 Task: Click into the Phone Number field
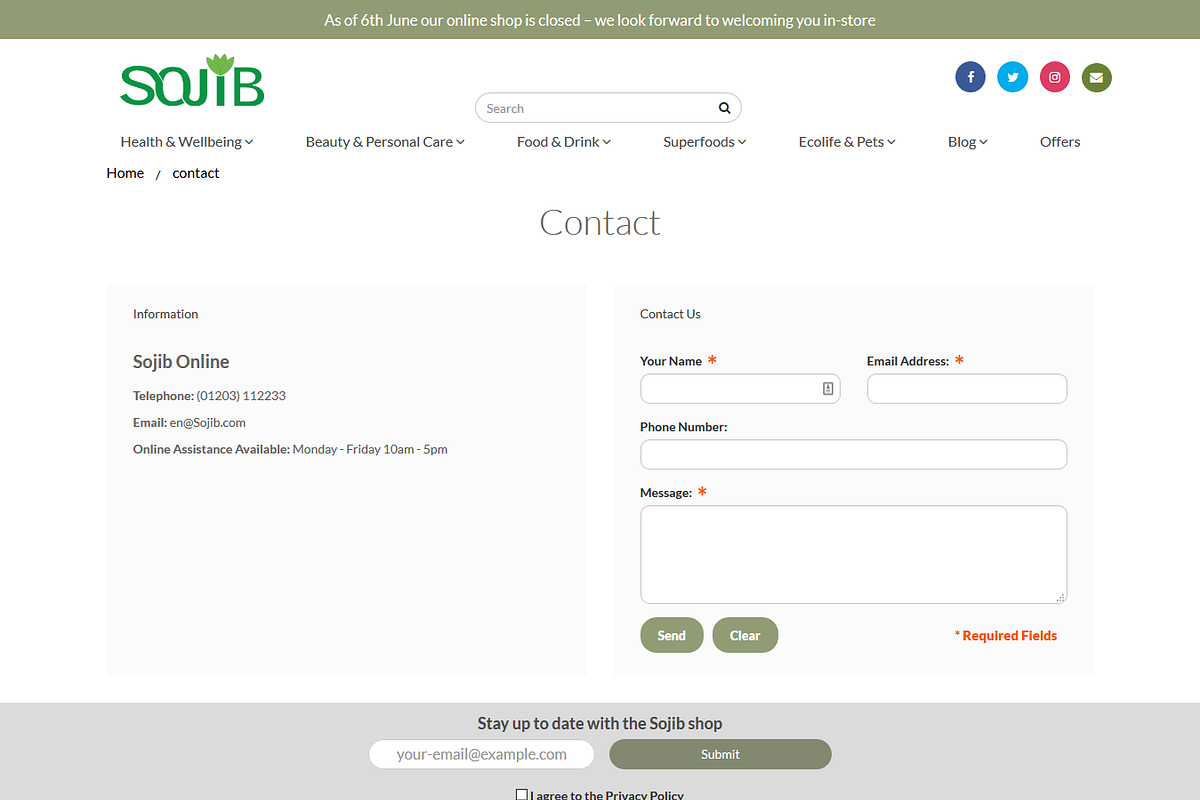click(x=854, y=454)
